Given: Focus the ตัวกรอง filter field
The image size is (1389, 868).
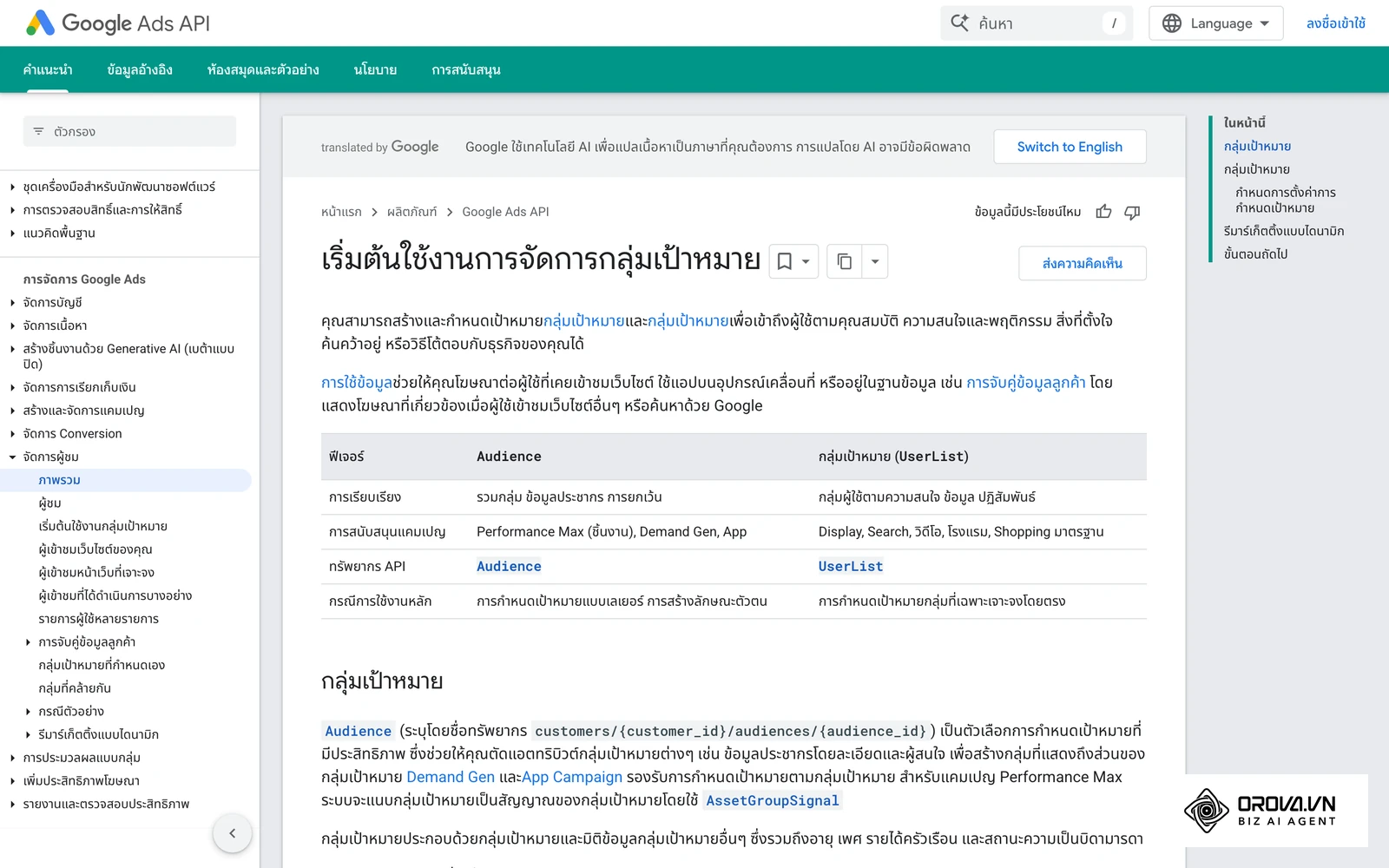Looking at the screenshot, I should tap(129, 132).
